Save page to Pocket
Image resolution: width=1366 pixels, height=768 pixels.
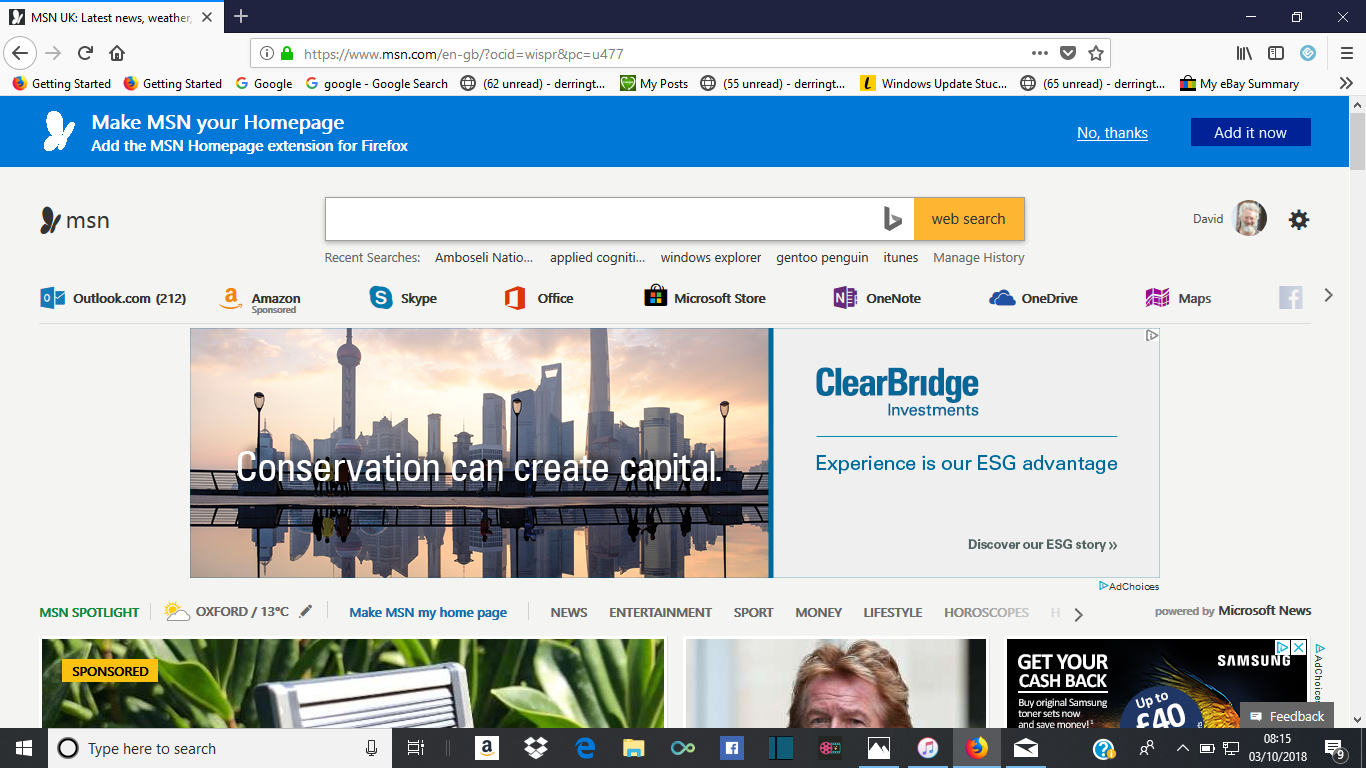tap(1068, 53)
